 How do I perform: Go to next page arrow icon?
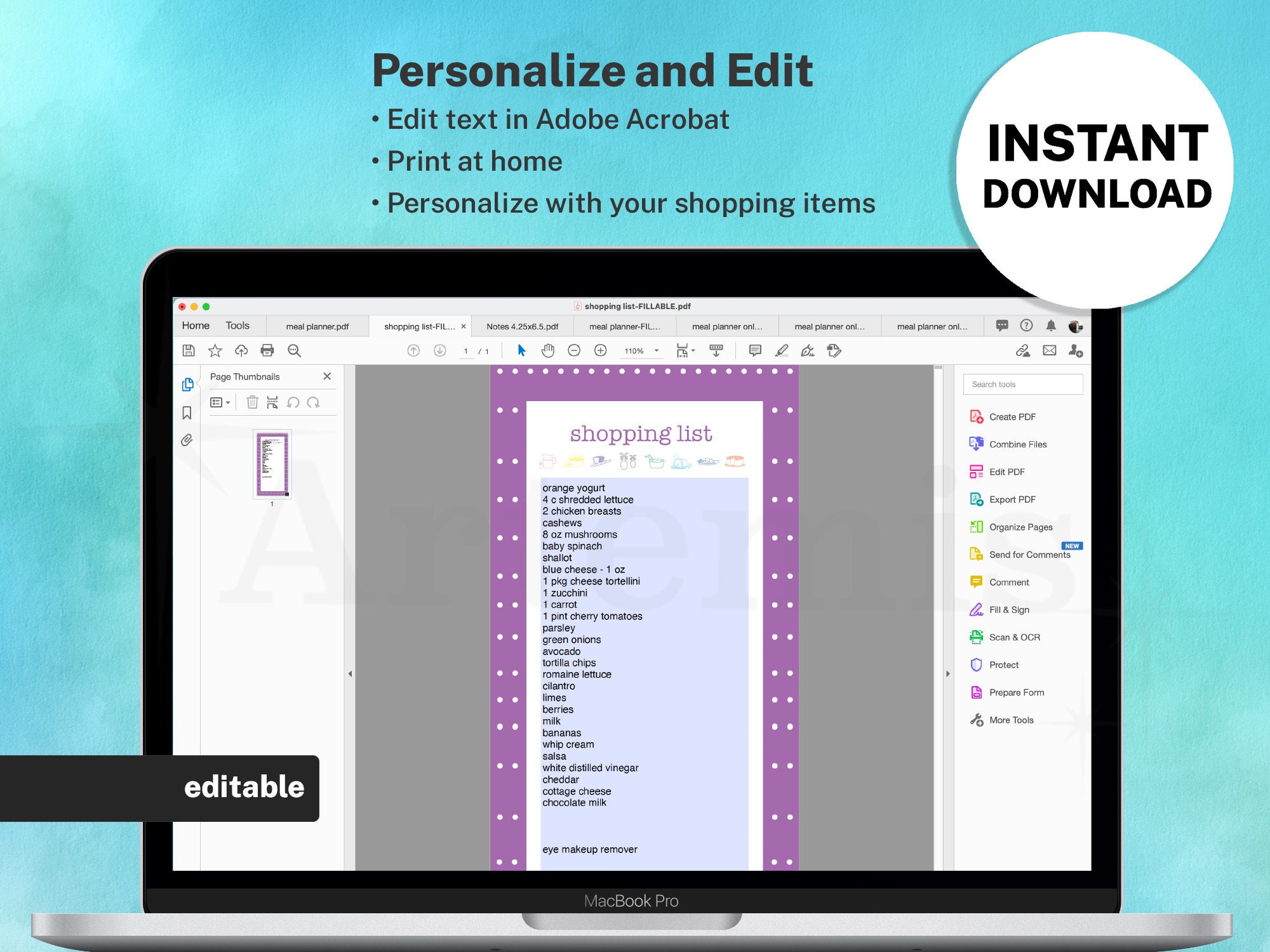(x=439, y=350)
